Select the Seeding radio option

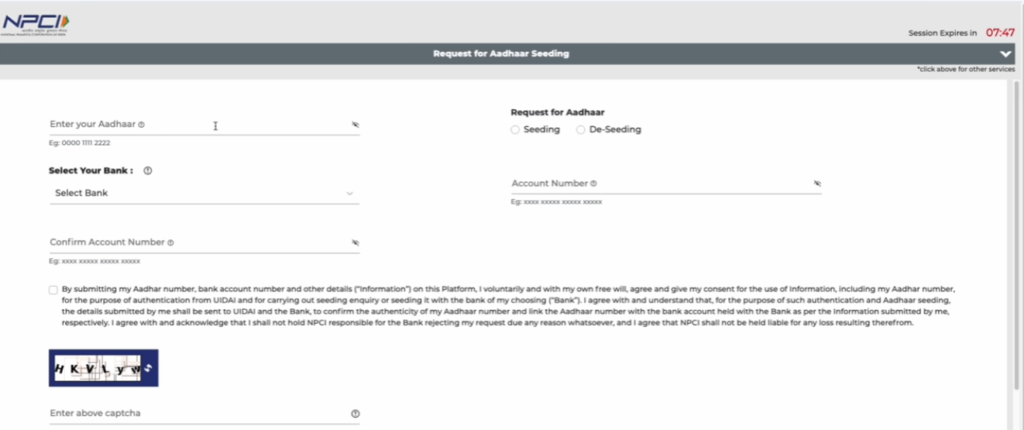pos(515,130)
